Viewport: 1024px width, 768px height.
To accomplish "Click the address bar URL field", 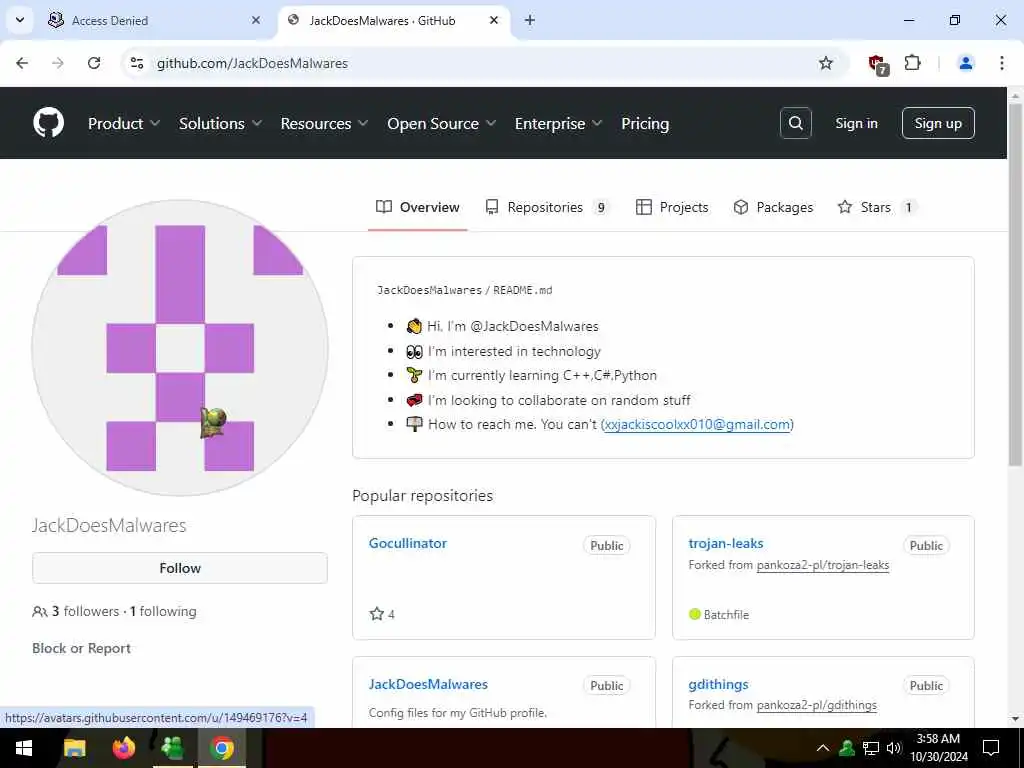I will (x=483, y=63).
